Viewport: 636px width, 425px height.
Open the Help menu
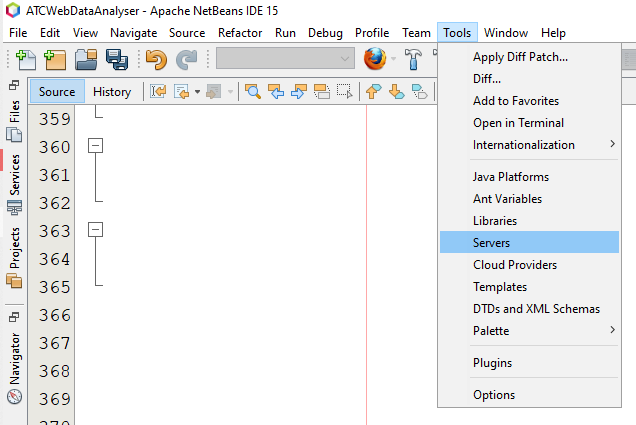(x=553, y=33)
